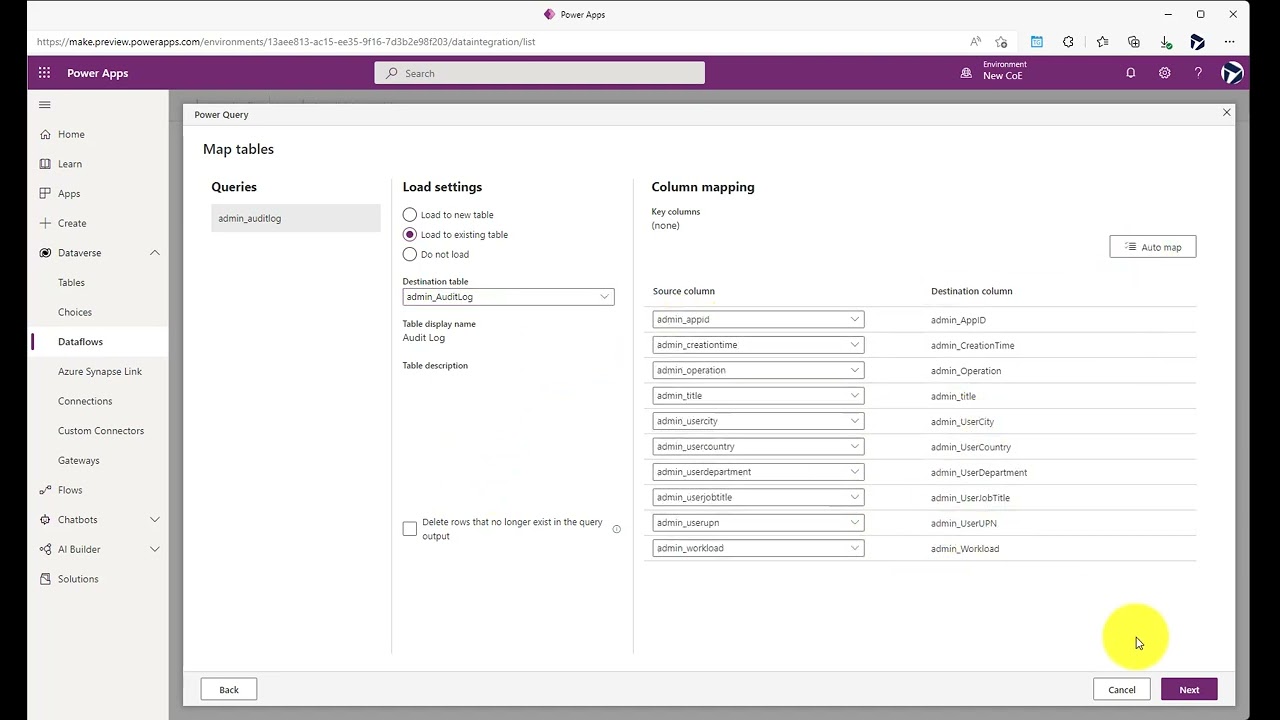Click the admin_AppID destination column text
Image resolution: width=1280 pixels, height=720 pixels.
[x=958, y=320]
